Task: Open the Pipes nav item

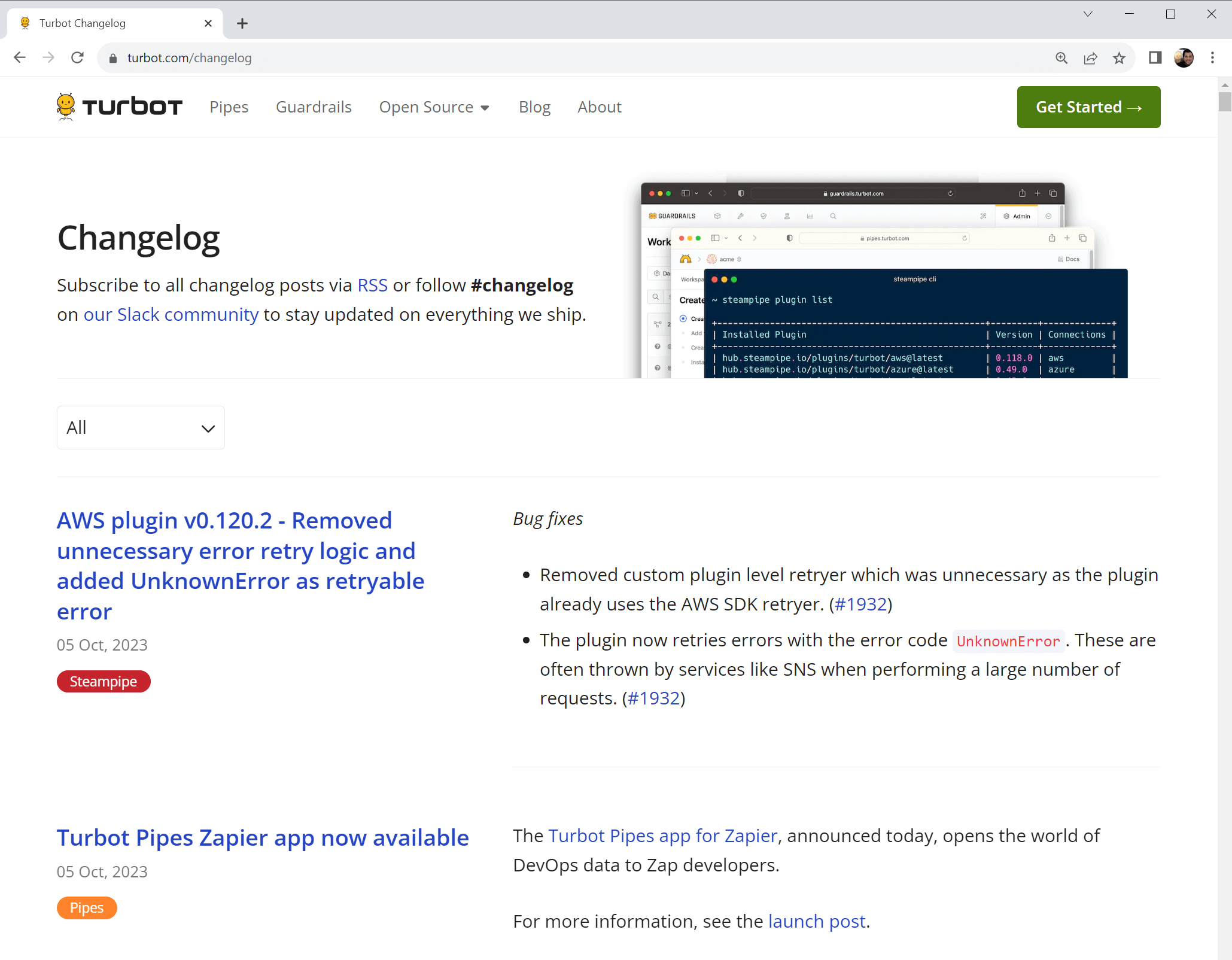Action: pos(229,107)
